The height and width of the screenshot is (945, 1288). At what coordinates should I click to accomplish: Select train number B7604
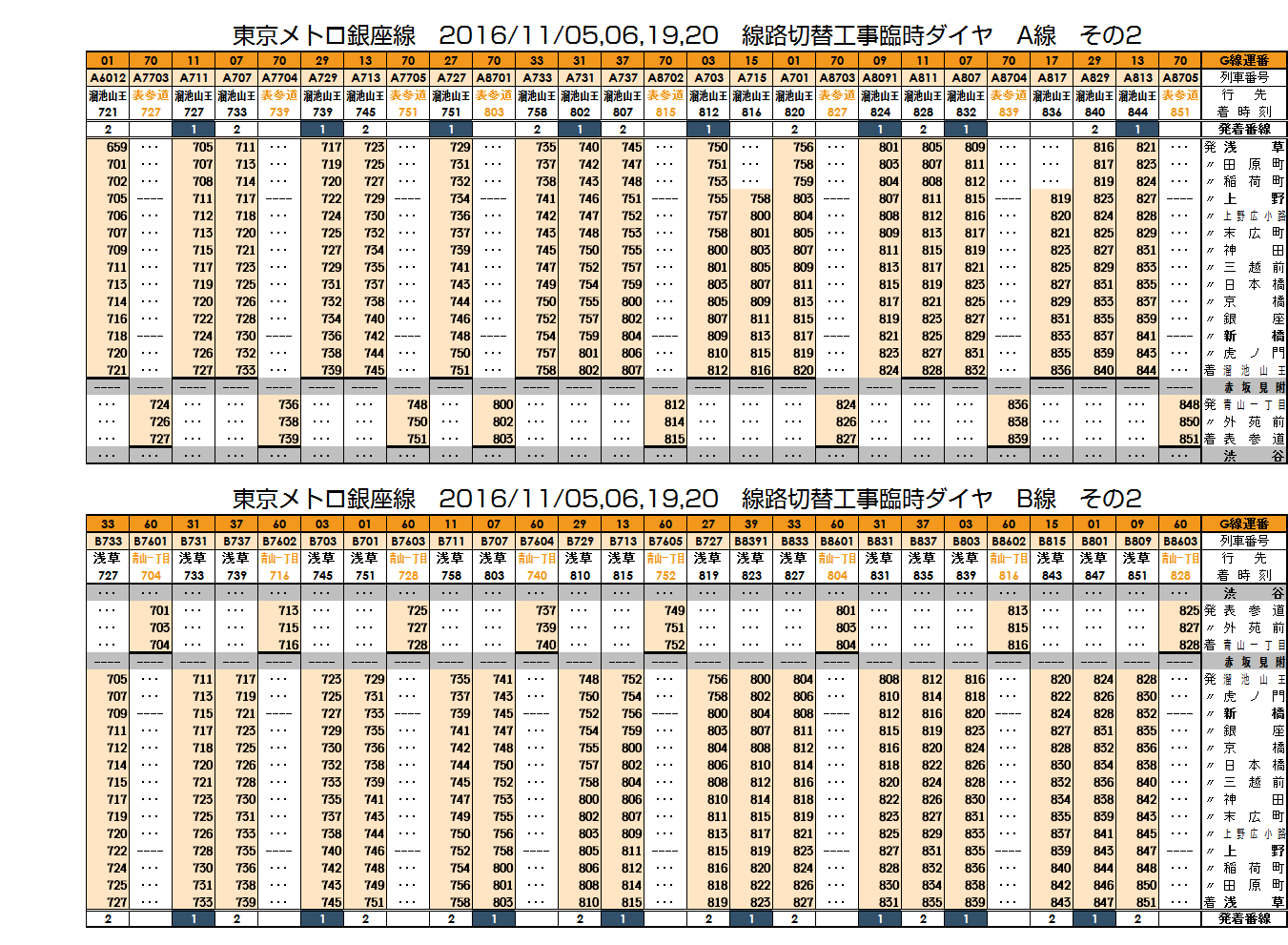click(x=537, y=542)
